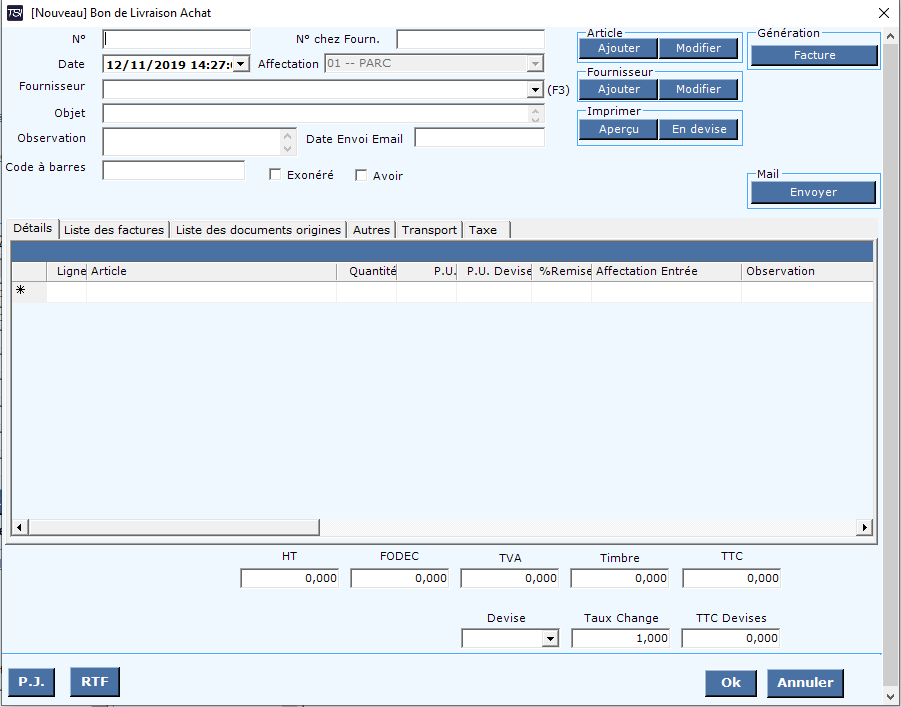Click Aperçu print preview button

click(x=618, y=129)
